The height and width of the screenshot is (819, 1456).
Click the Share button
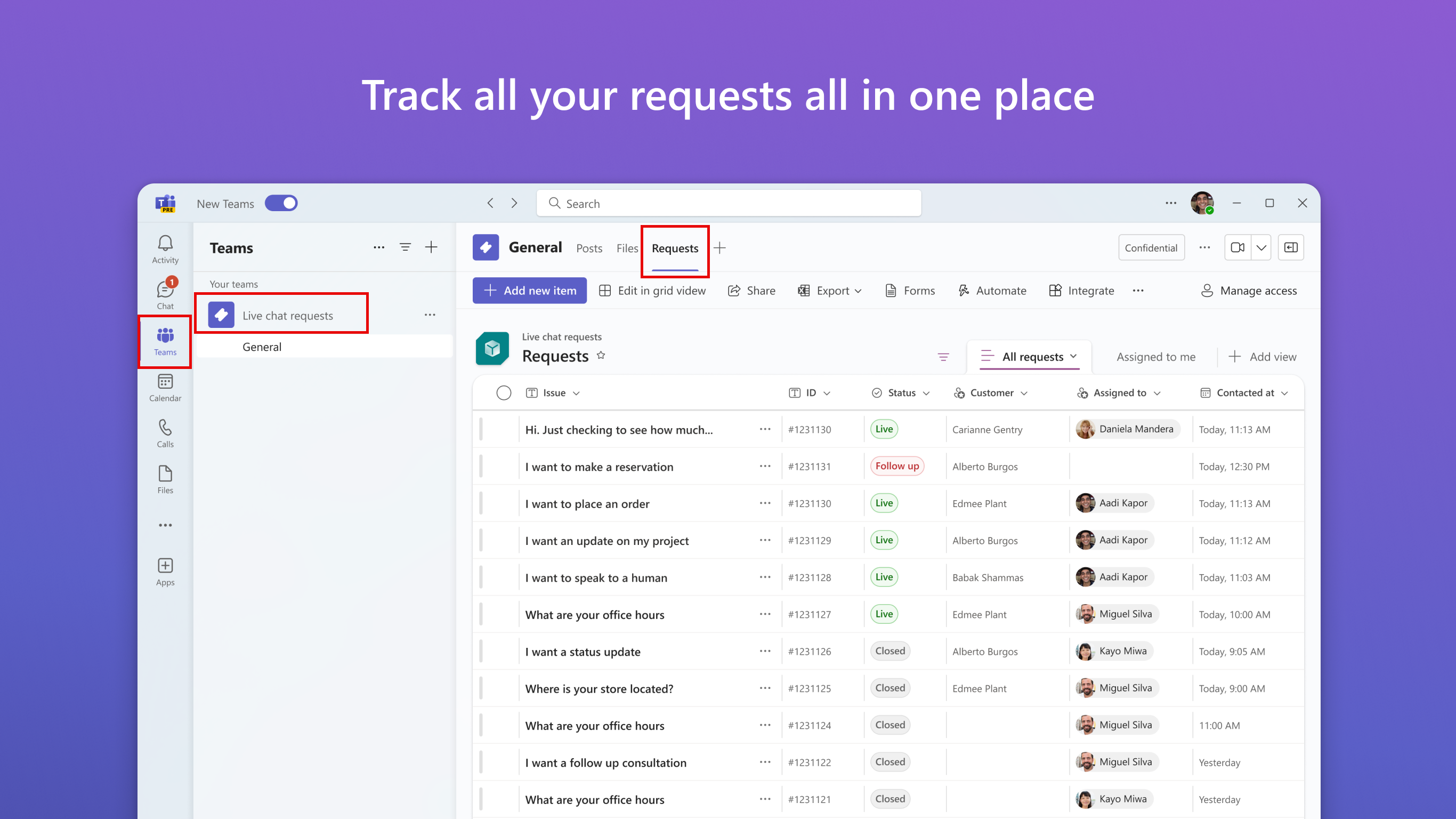pyautogui.click(x=751, y=291)
